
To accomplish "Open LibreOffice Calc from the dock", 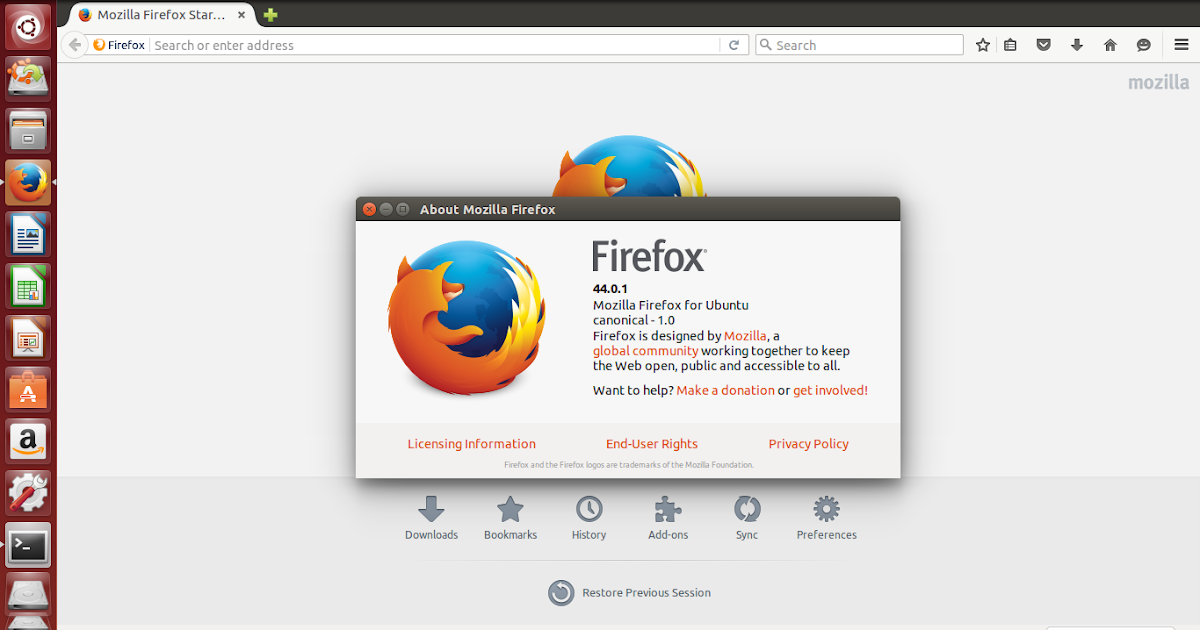I will click(x=28, y=287).
